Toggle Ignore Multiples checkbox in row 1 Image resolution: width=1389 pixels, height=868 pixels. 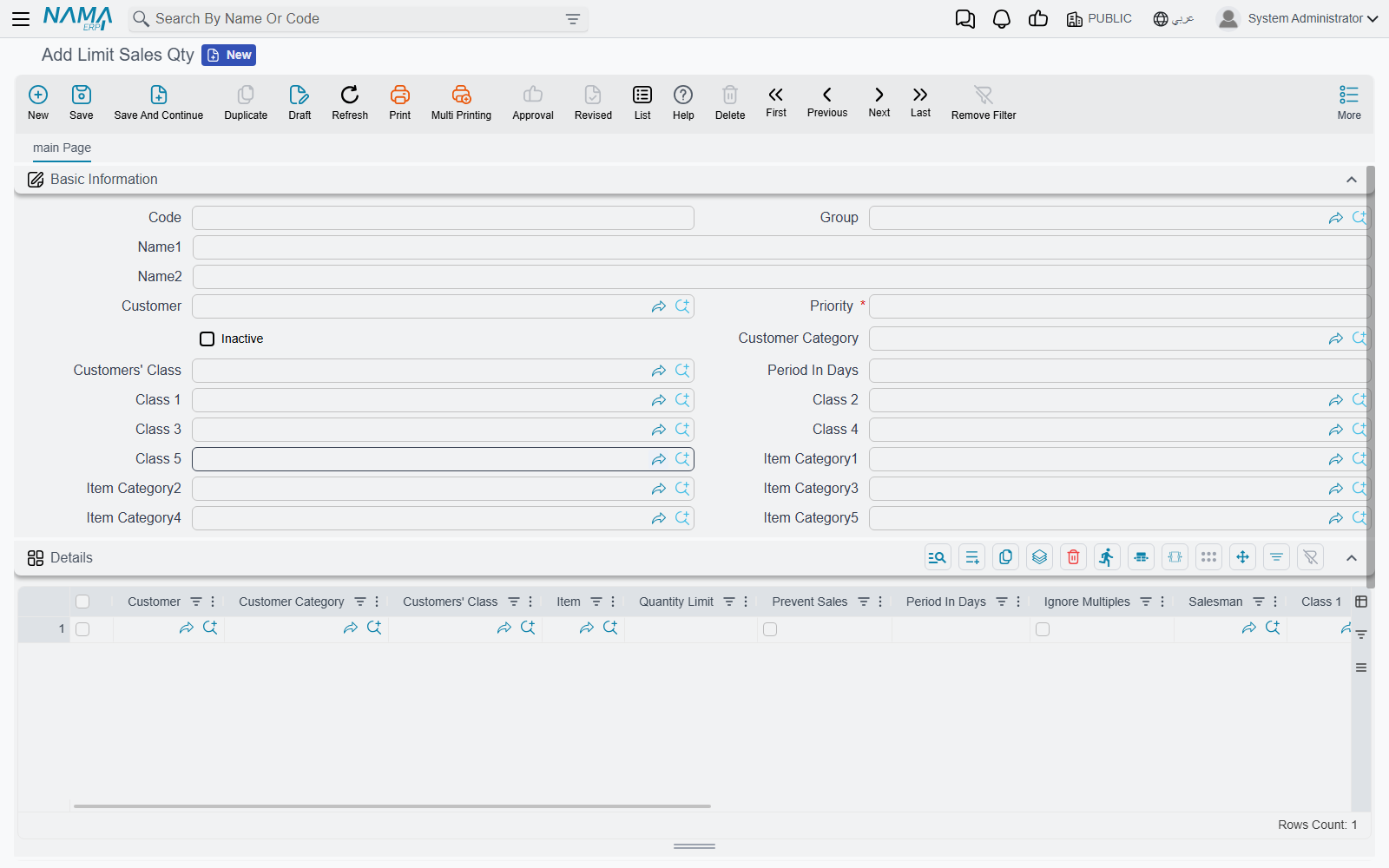click(1043, 629)
